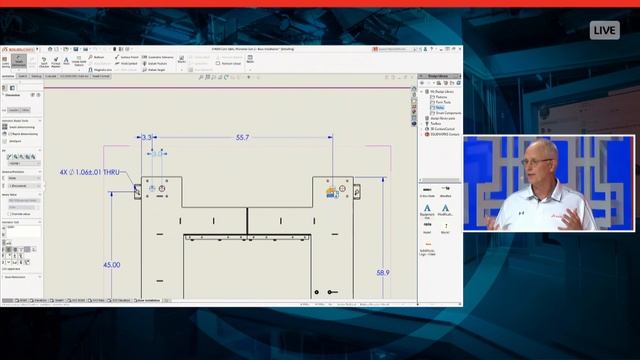Click the Dimension Text input box
640x360 pixels.
[24, 231]
